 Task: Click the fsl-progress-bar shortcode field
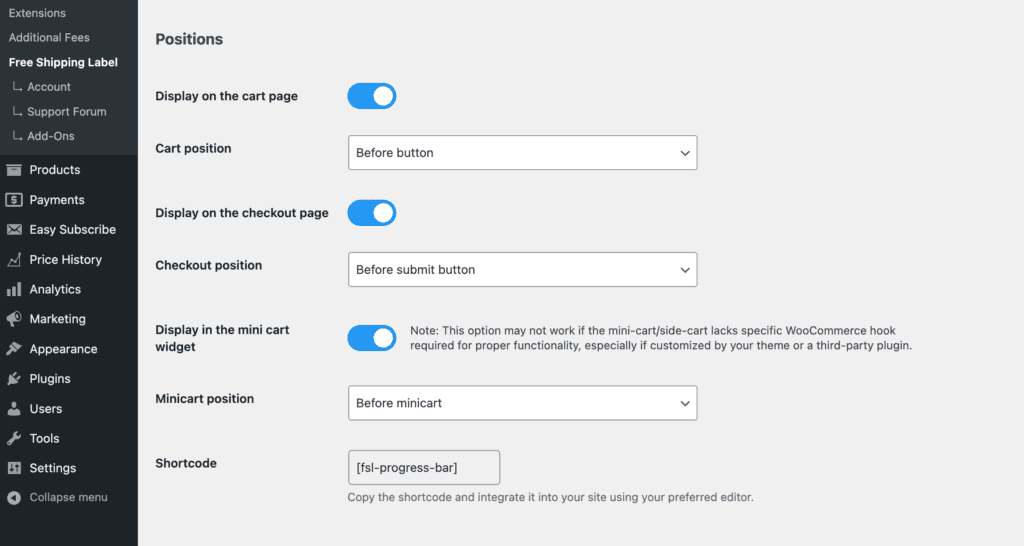pyautogui.click(x=424, y=467)
